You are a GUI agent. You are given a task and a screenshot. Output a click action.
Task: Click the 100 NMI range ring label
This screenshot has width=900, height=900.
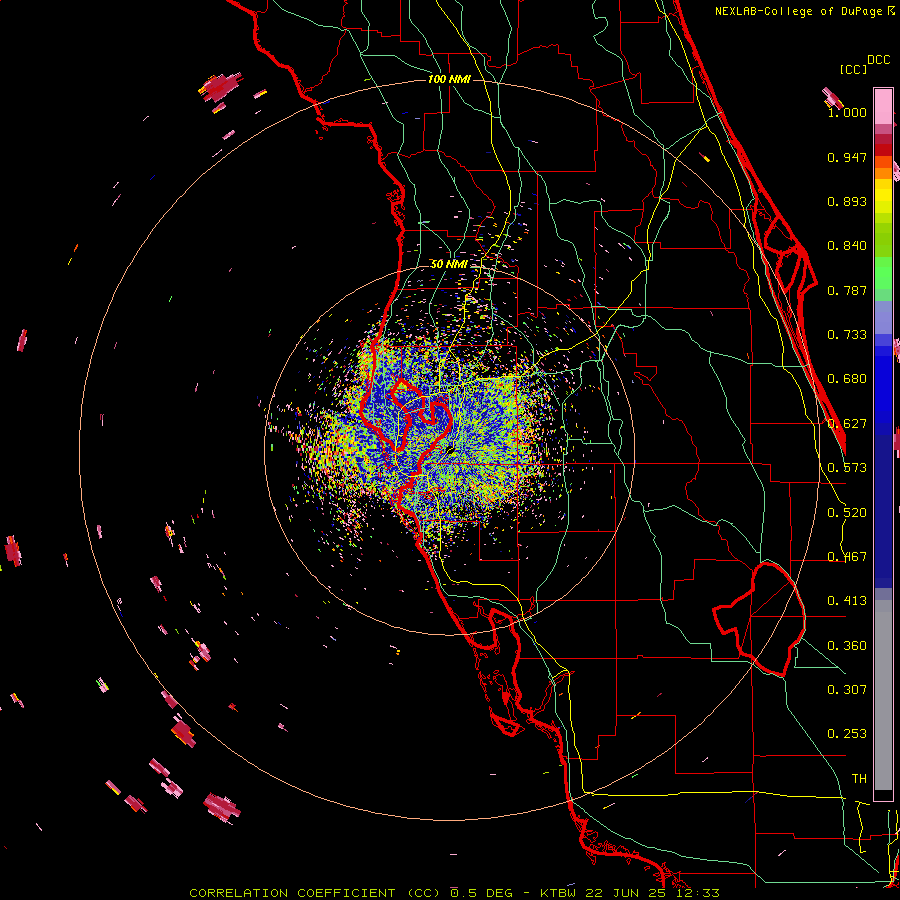[449, 79]
